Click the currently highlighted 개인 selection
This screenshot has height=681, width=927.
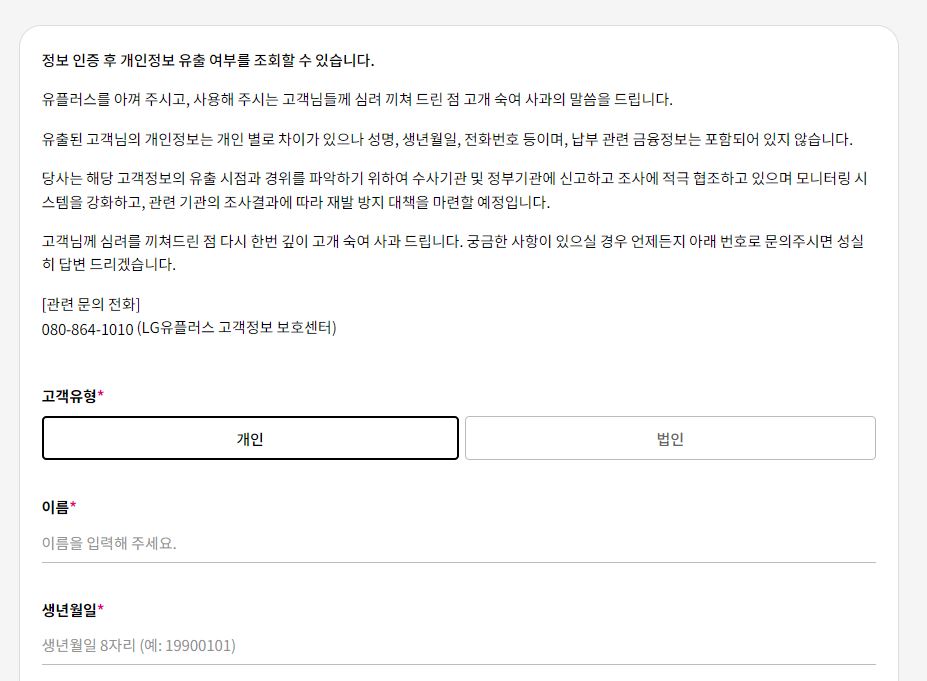[249, 438]
